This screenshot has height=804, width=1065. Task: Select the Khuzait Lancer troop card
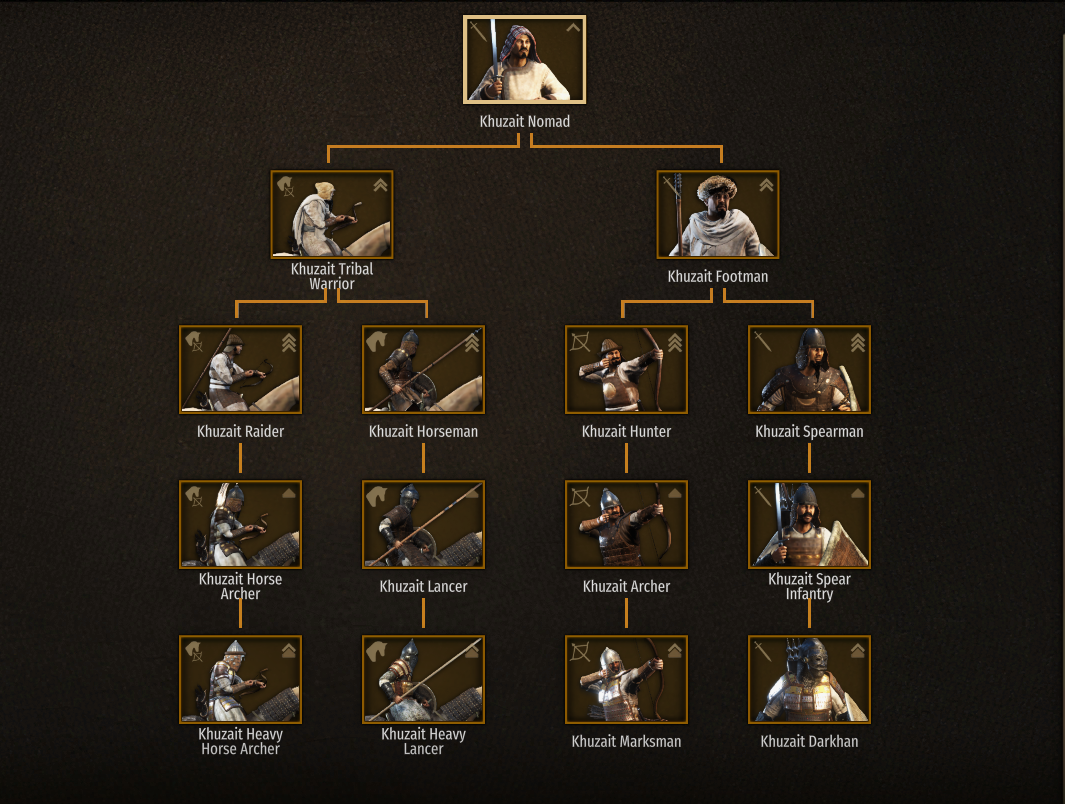(423, 524)
